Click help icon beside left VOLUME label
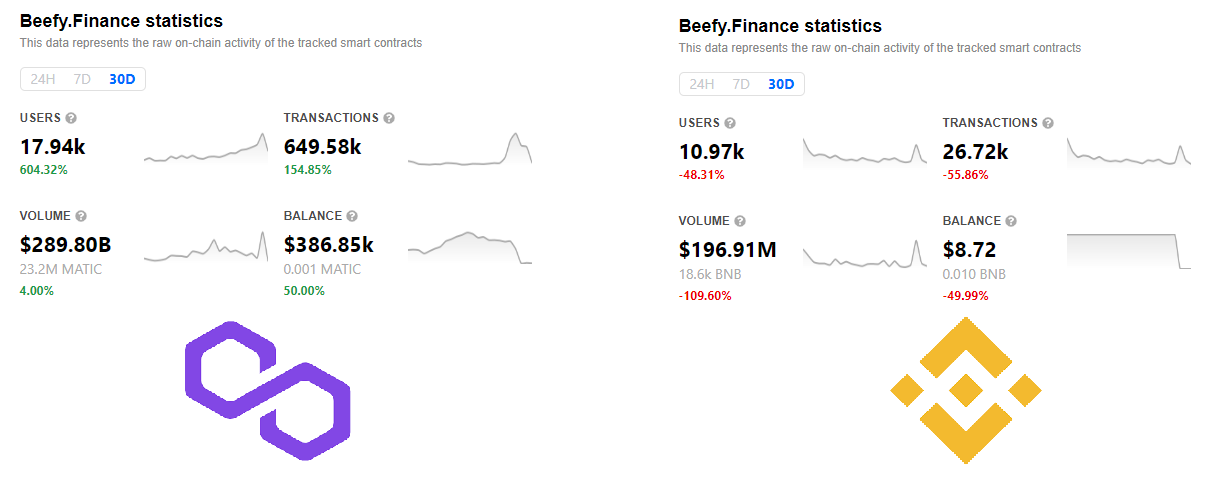This screenshot has width=1222, height=485. (x=81, y=216)
